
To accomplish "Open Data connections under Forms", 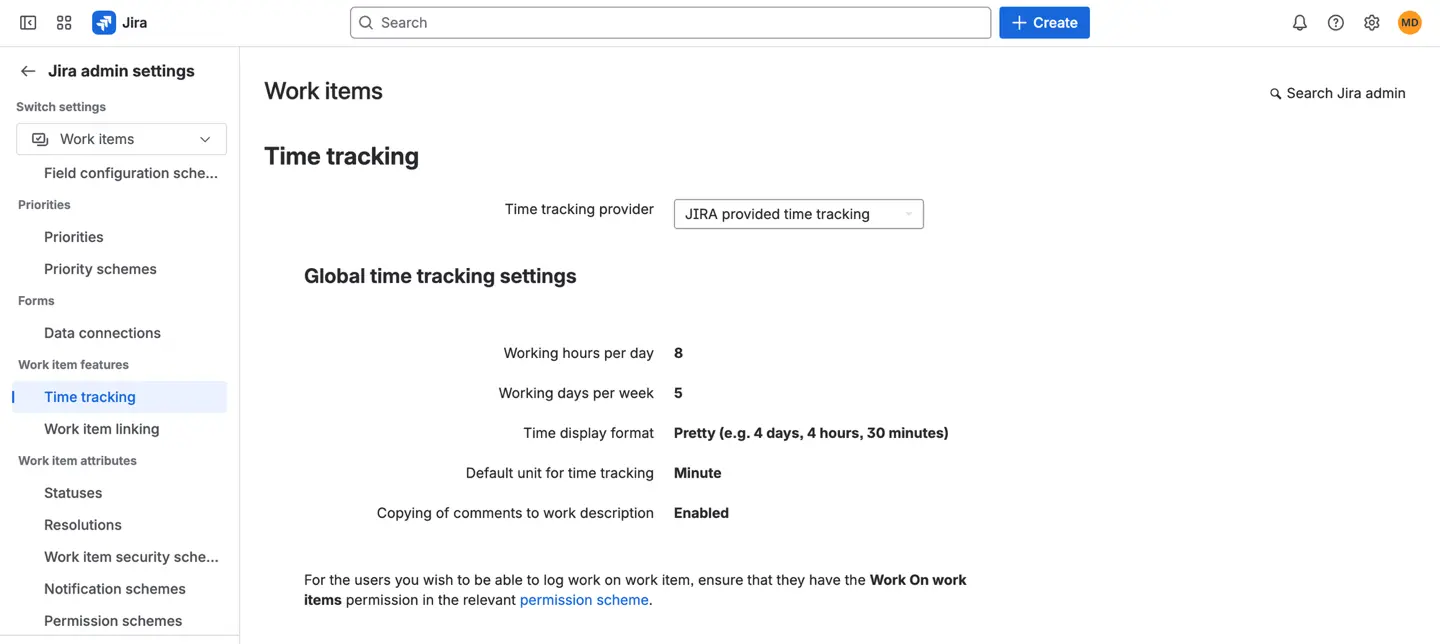I will click(102, 332).
